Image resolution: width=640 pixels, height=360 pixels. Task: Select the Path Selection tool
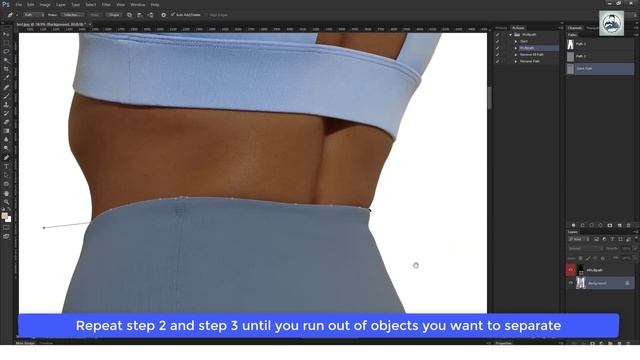[6, 175]
